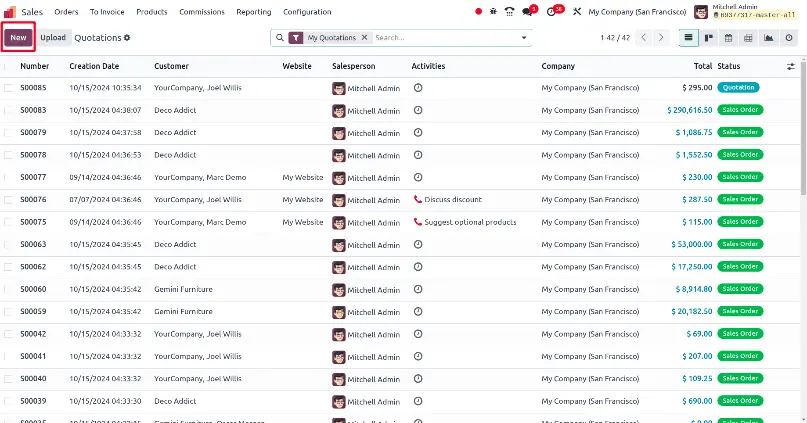This screenshot has width=807, height=423.
Task: Select checkbox for order S00085
Action: 8,88
